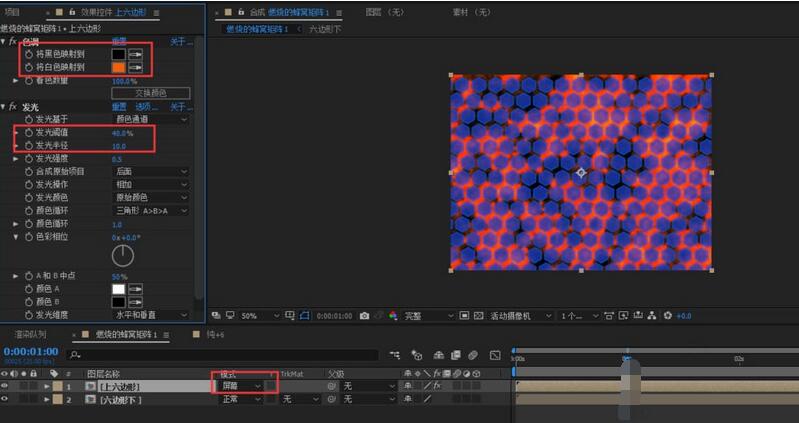
Task: Click eyedropper beside the black map-to swatch
Action: coord(135,54)
